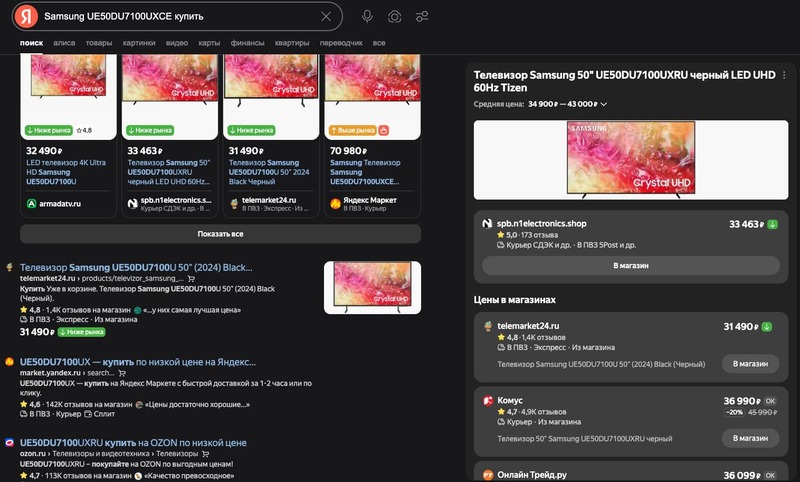Image resolution: width=800 pixels, height=482 pixels.
Task: Click the large Samsung TV image in side panel
Action: (x=630, y=158)
